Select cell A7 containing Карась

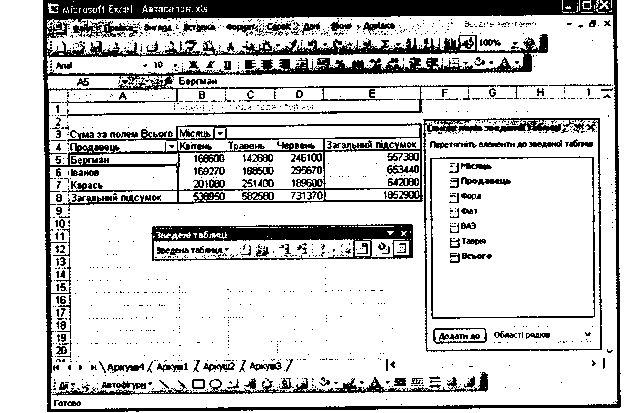(122, 185)
